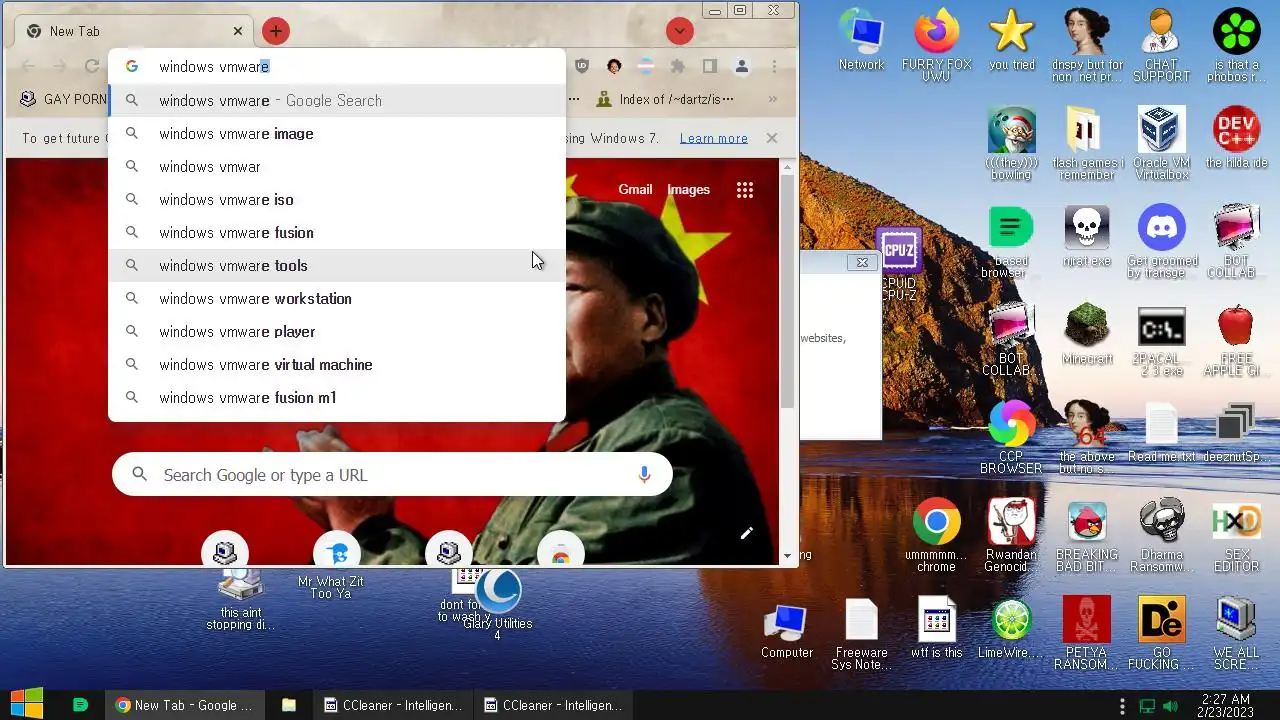Customize this page with pencil button
The image size is (1280, 720).
(x=746, y=533)
